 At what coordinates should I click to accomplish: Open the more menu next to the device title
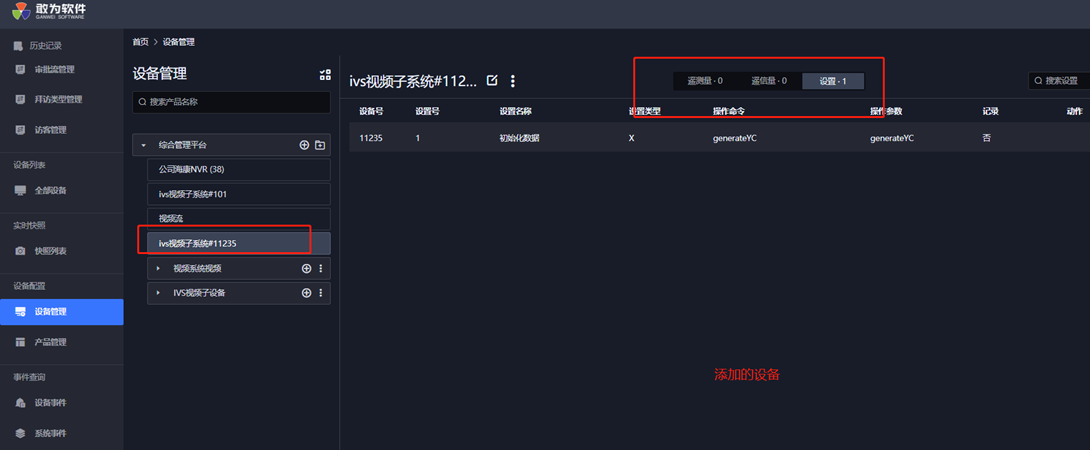click(513, 81)
